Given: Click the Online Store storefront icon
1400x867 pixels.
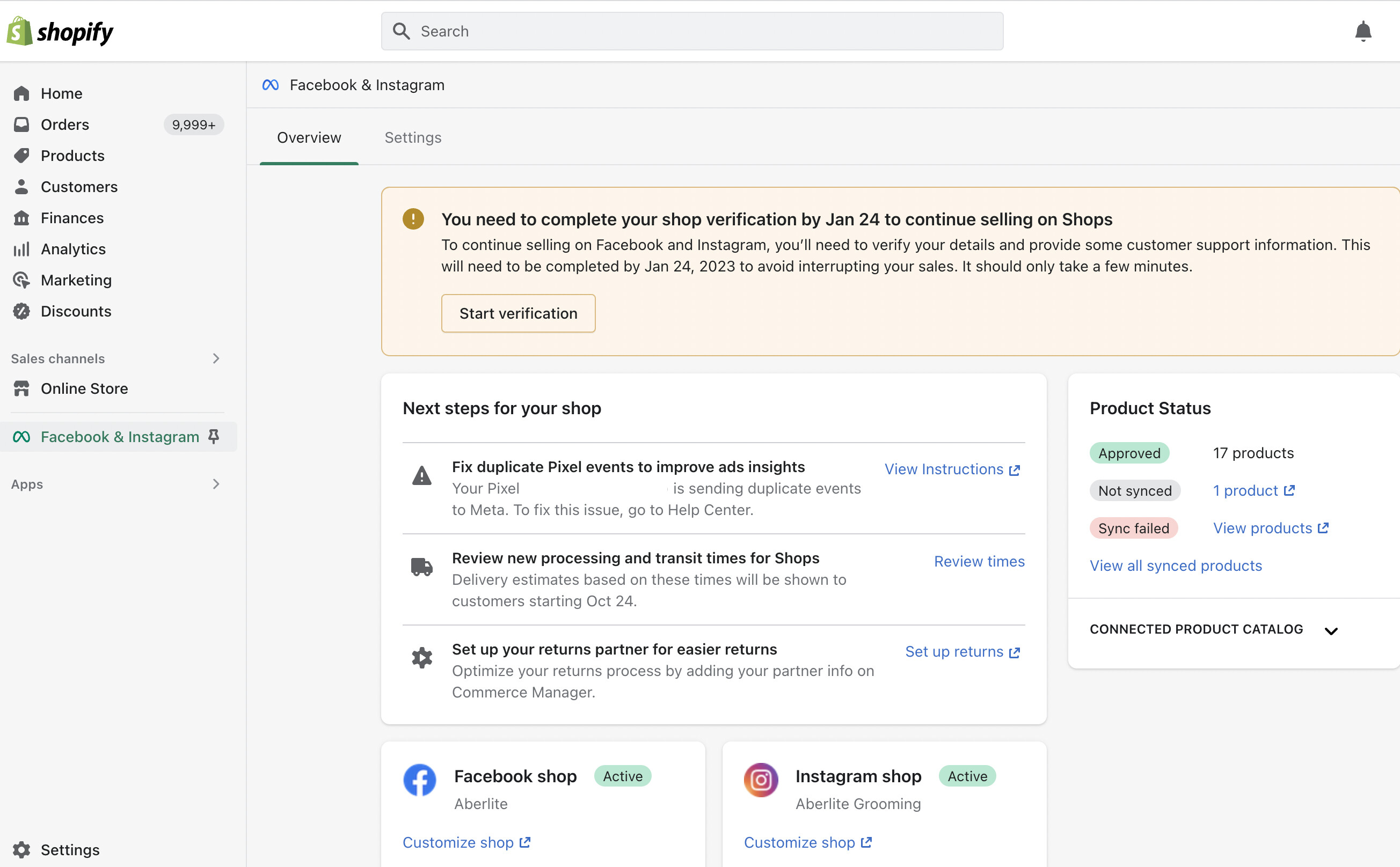Looking at the screenshot, I should (x=21, y=388).
